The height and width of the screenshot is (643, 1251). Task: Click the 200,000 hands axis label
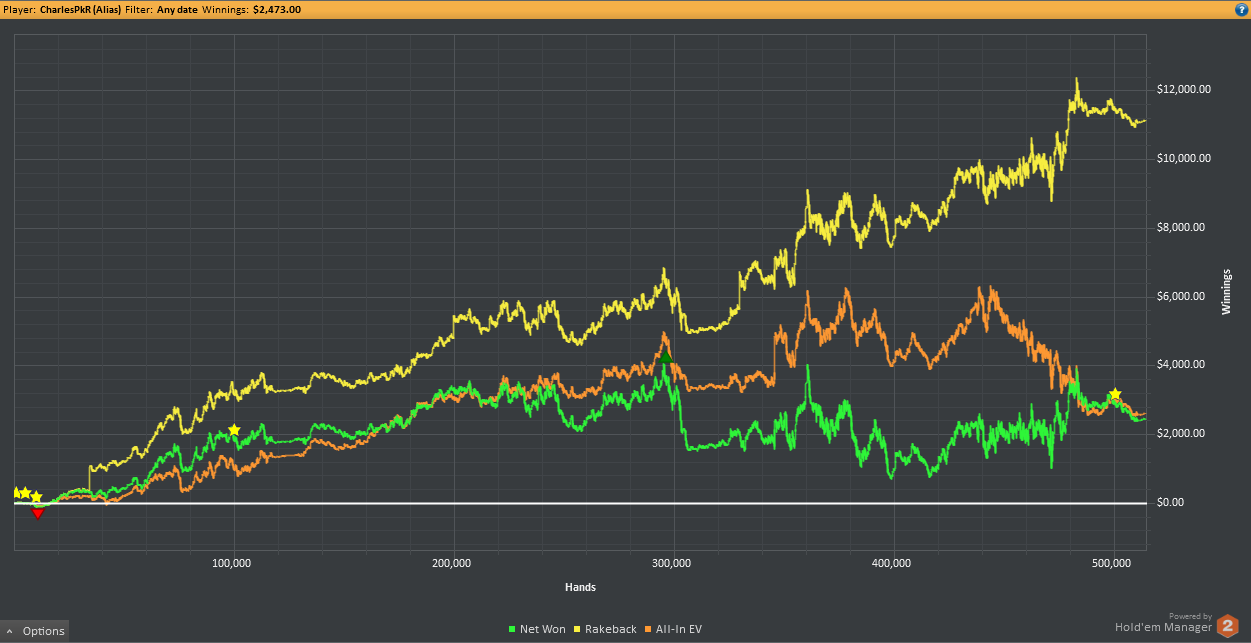point(453,563)
